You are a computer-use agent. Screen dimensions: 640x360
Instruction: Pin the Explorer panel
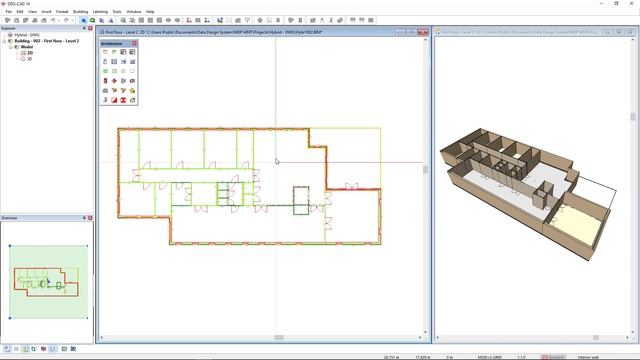click(x=84, y=28)
